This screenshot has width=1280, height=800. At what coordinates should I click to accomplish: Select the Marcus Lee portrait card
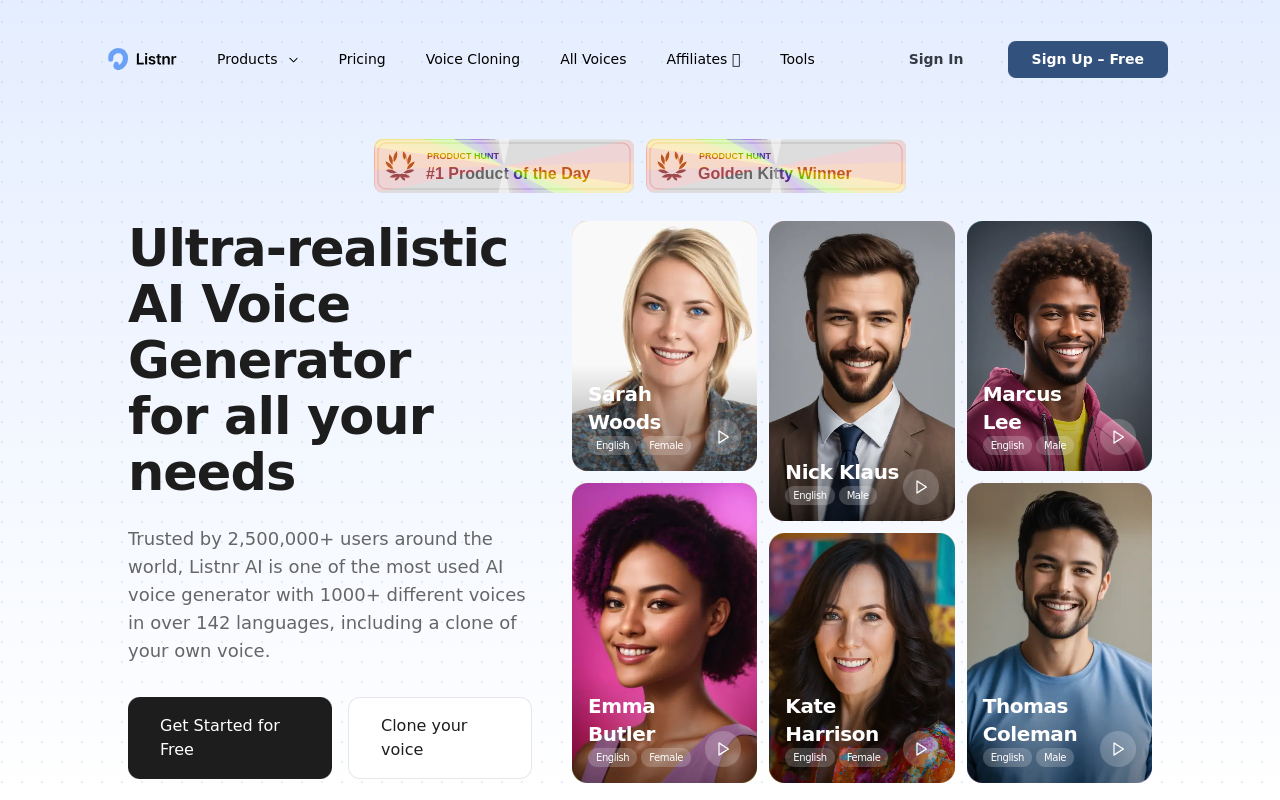1059,346
